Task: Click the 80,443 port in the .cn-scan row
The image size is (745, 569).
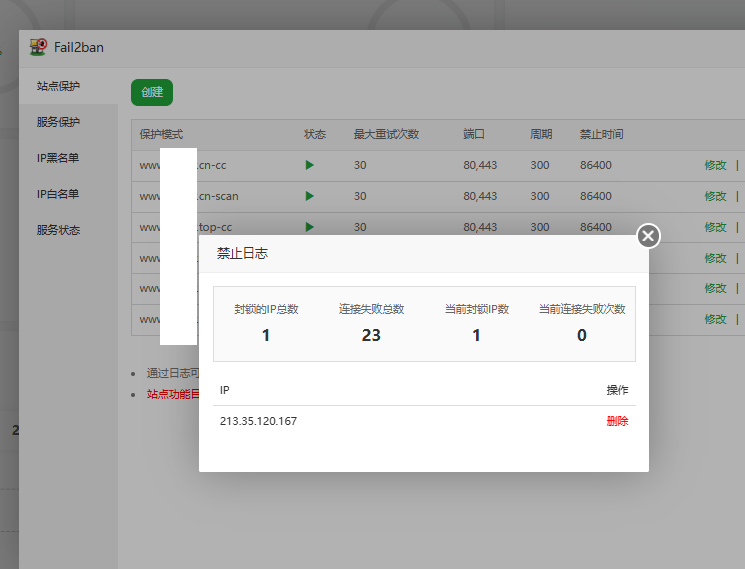Action: 480,196
